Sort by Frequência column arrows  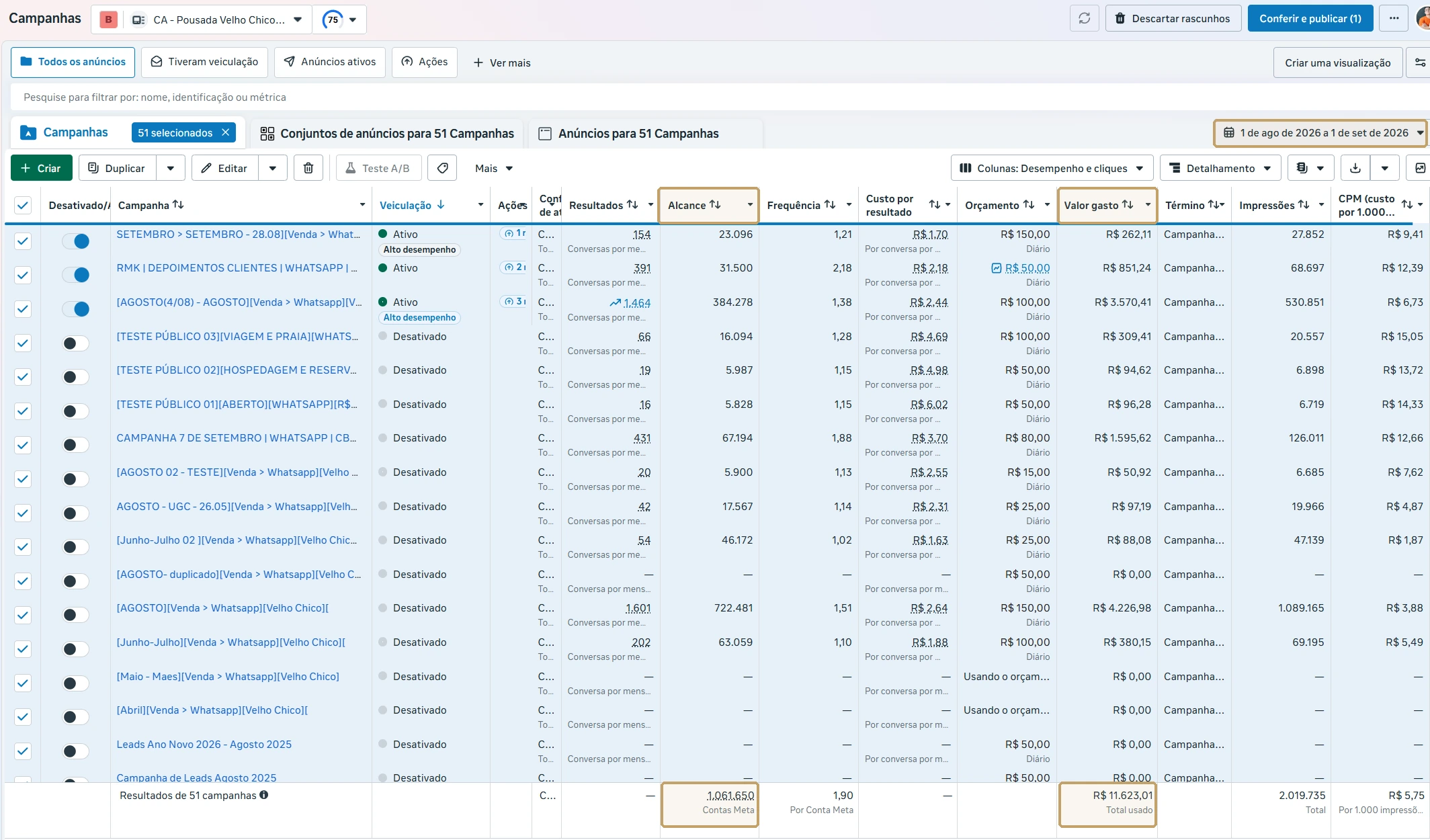coord(830,204)
